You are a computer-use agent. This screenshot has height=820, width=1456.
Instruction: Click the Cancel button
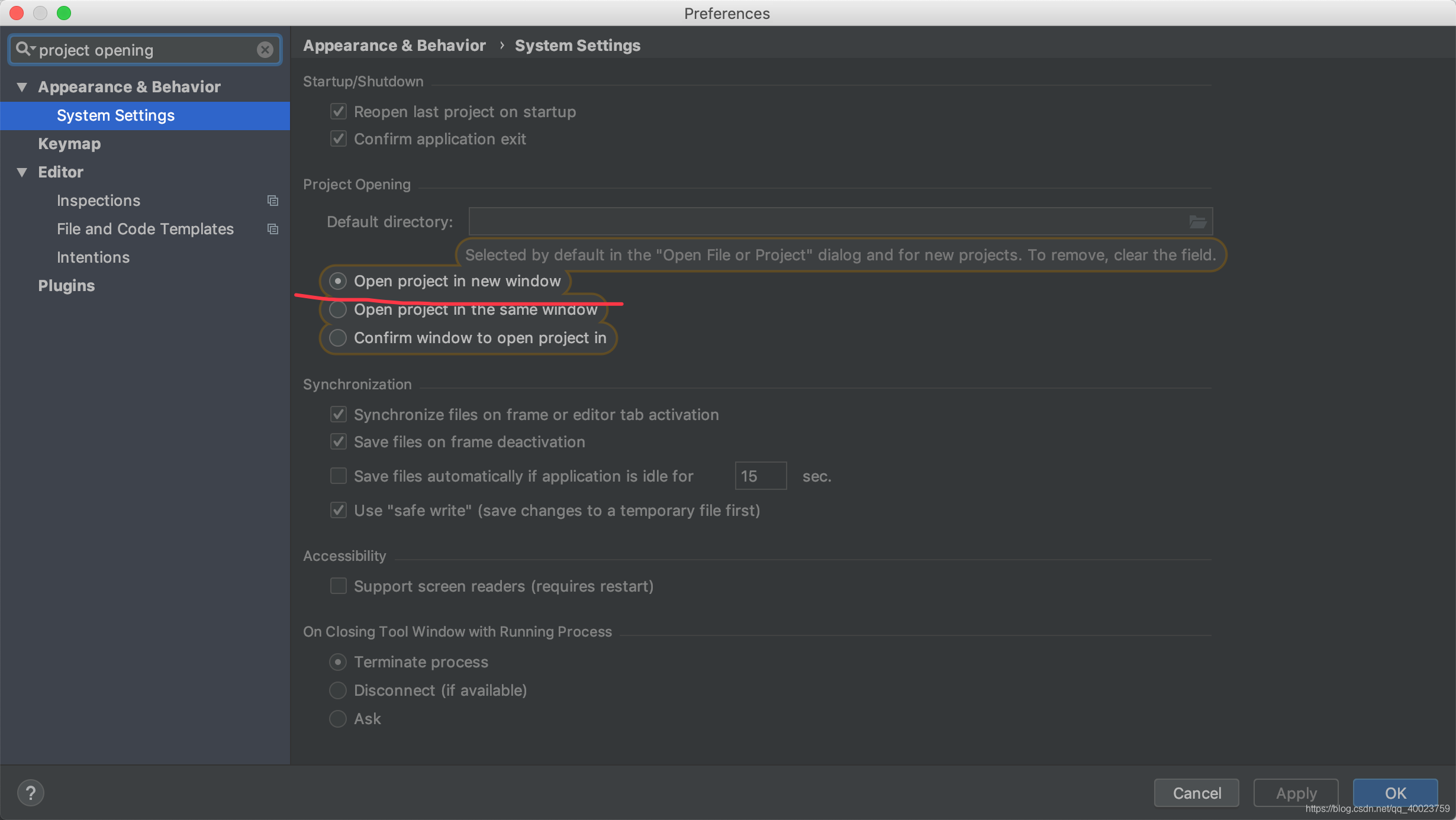1196,793
